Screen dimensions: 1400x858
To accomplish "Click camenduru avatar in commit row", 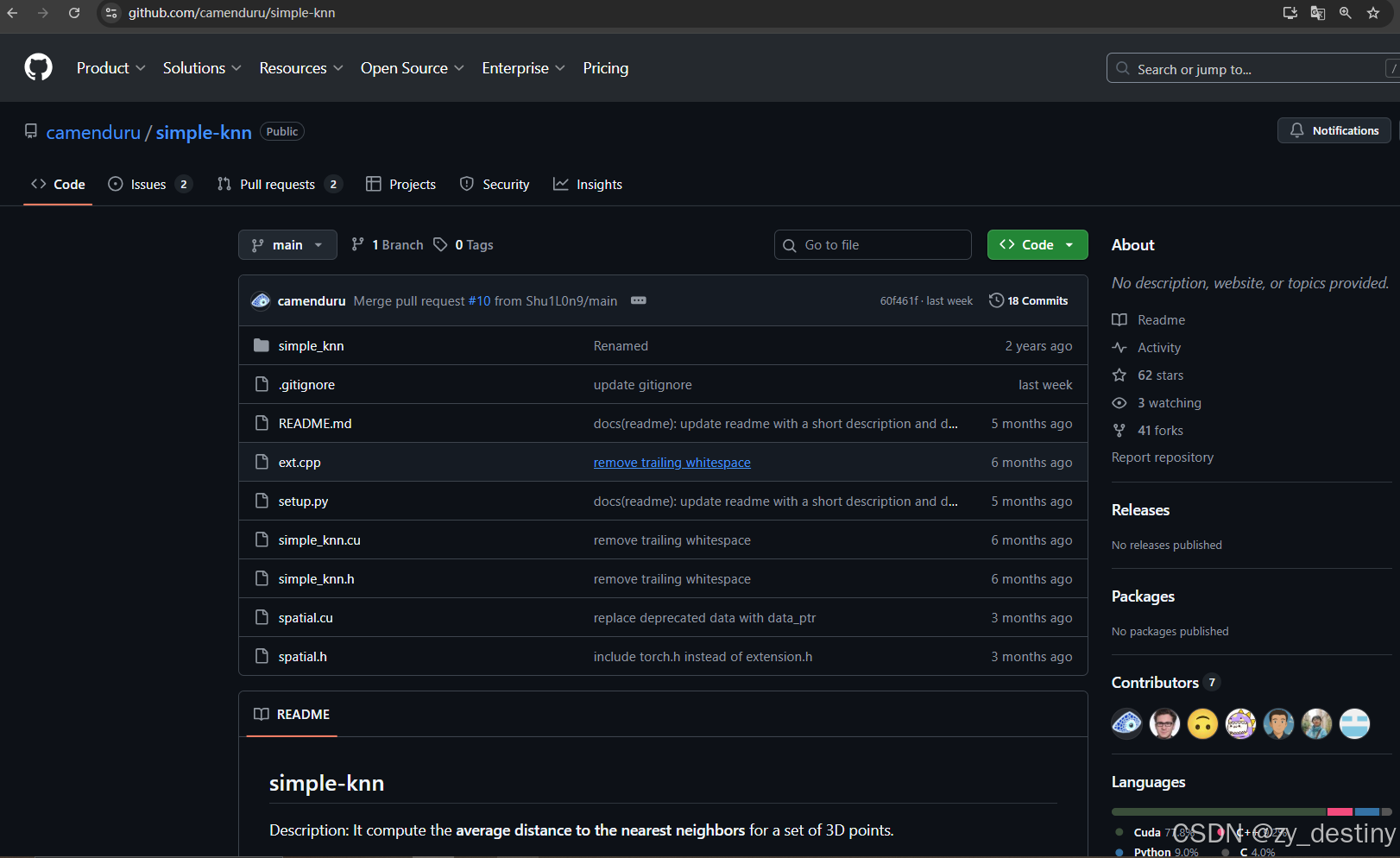I will point(261,300).
